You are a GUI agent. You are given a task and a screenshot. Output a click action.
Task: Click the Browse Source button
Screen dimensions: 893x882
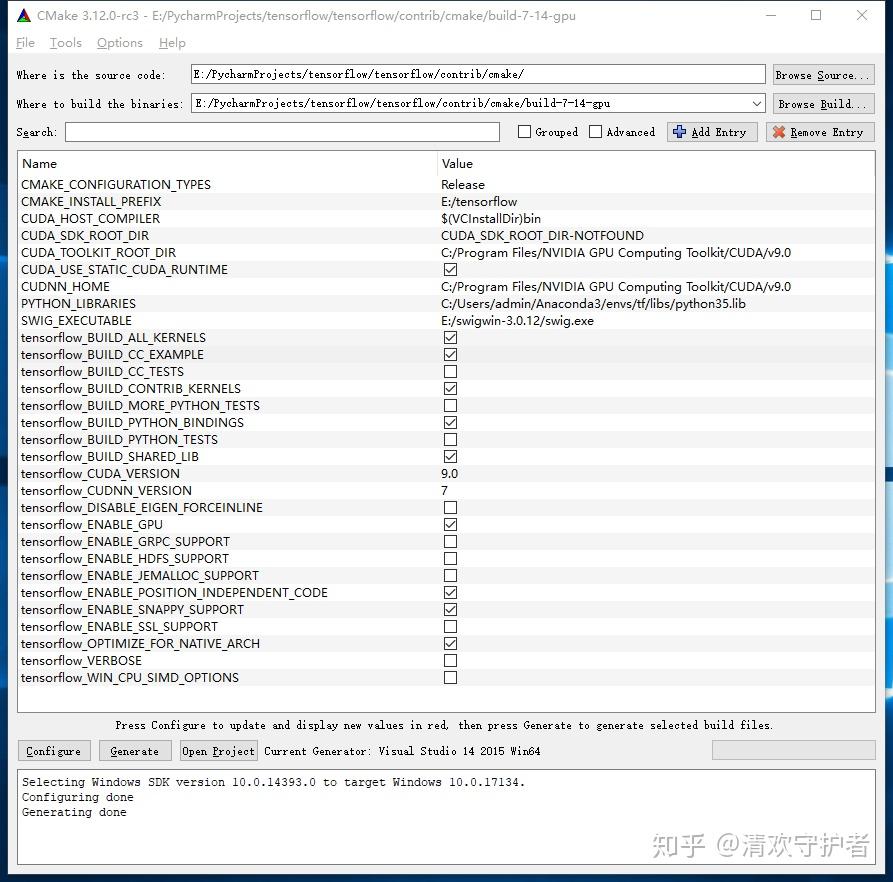pos(823,75)
